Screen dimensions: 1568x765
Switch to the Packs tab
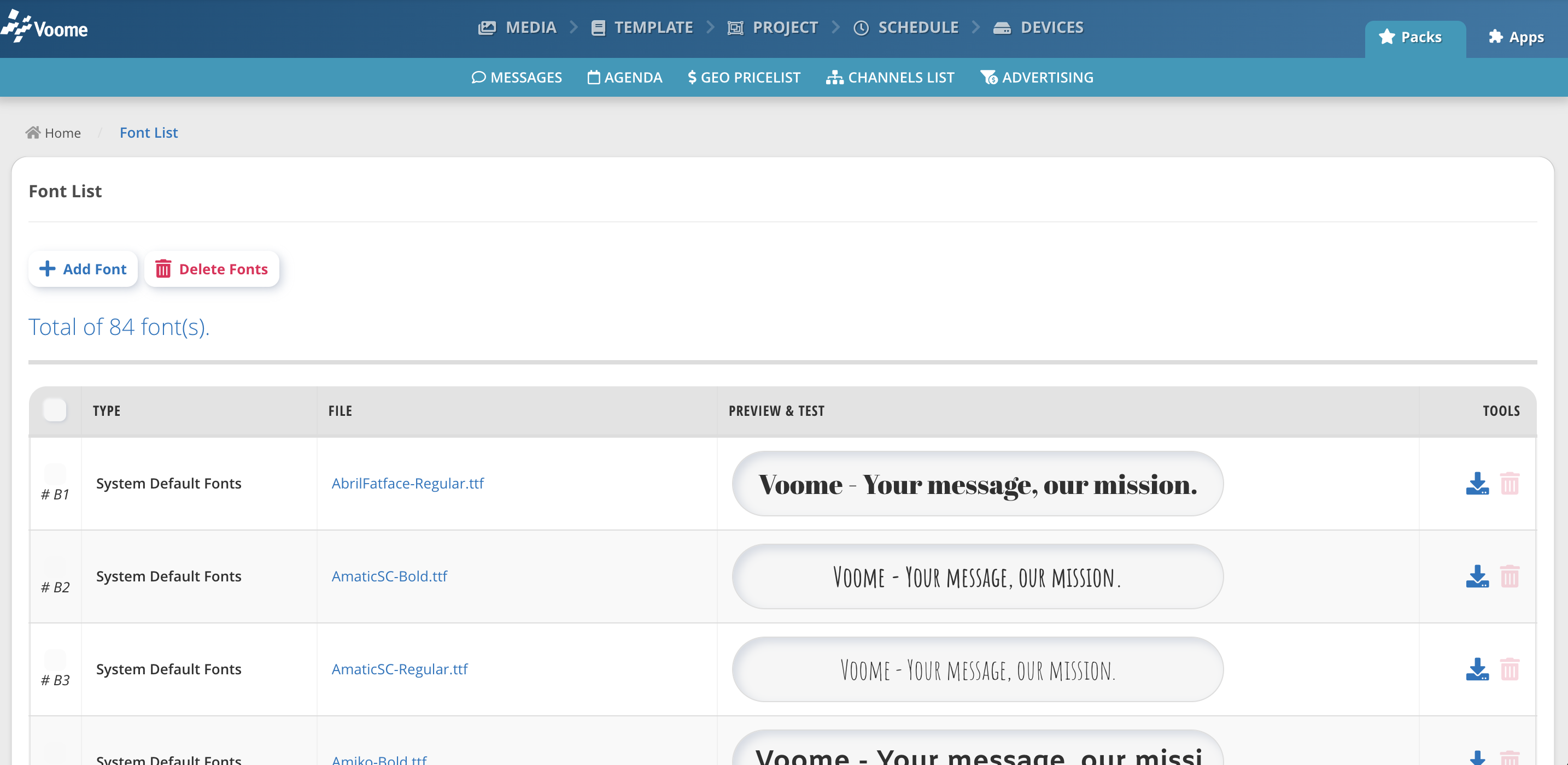pos(1415,38)
